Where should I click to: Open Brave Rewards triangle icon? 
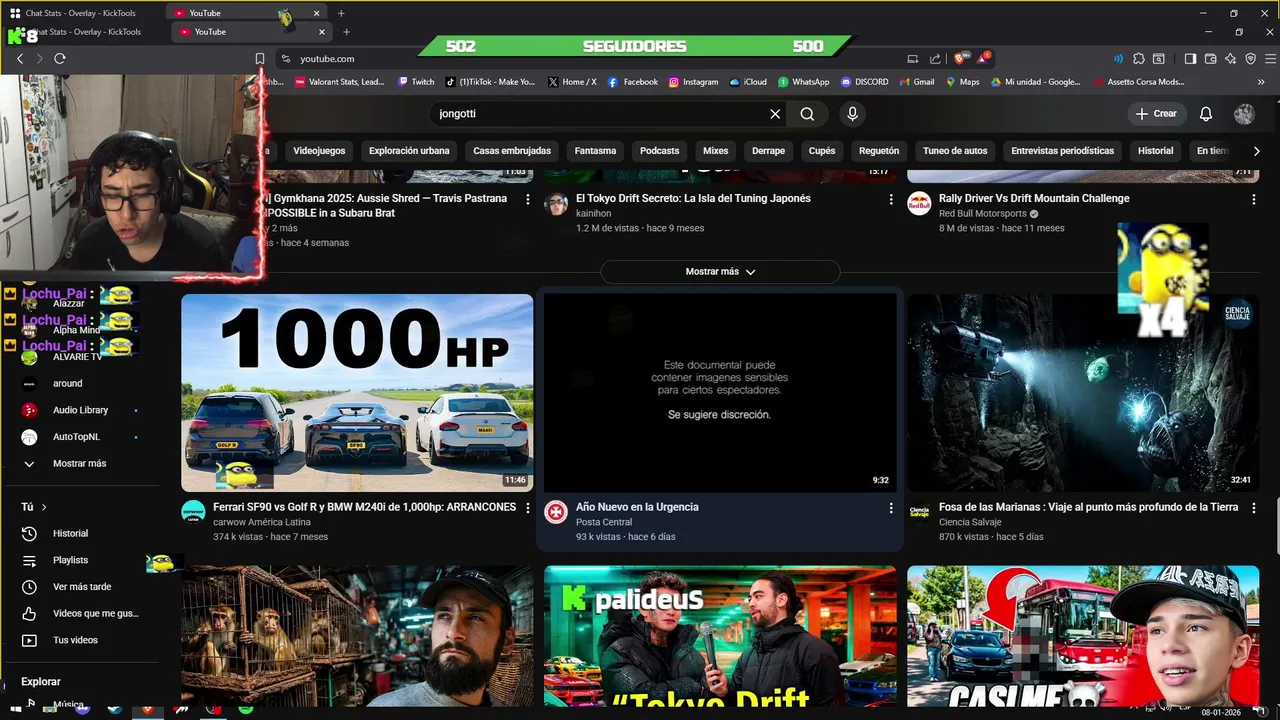(983, 59)
